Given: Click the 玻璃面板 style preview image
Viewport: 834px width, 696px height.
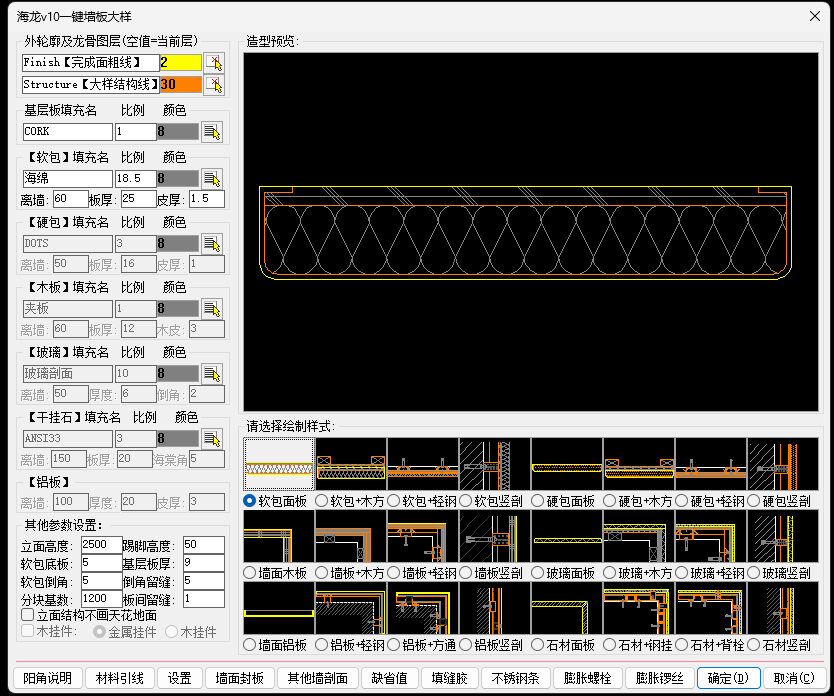Looking at the screenshot, I should (x=567, y=536).
